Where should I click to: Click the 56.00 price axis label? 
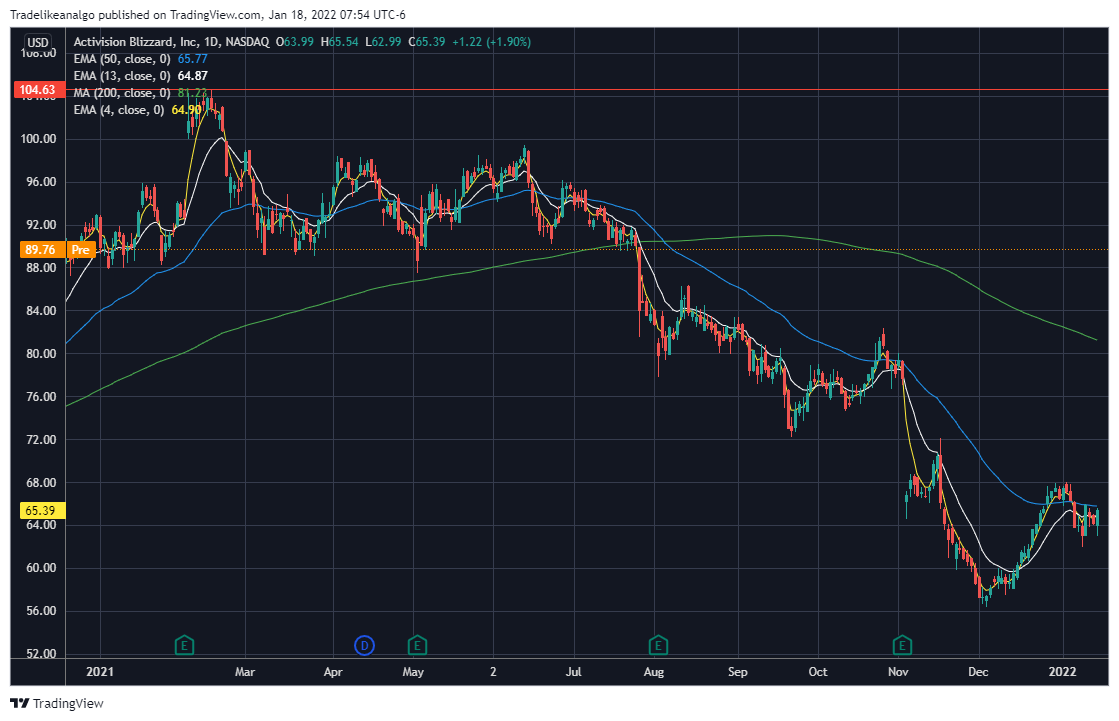tap(41, 611)
